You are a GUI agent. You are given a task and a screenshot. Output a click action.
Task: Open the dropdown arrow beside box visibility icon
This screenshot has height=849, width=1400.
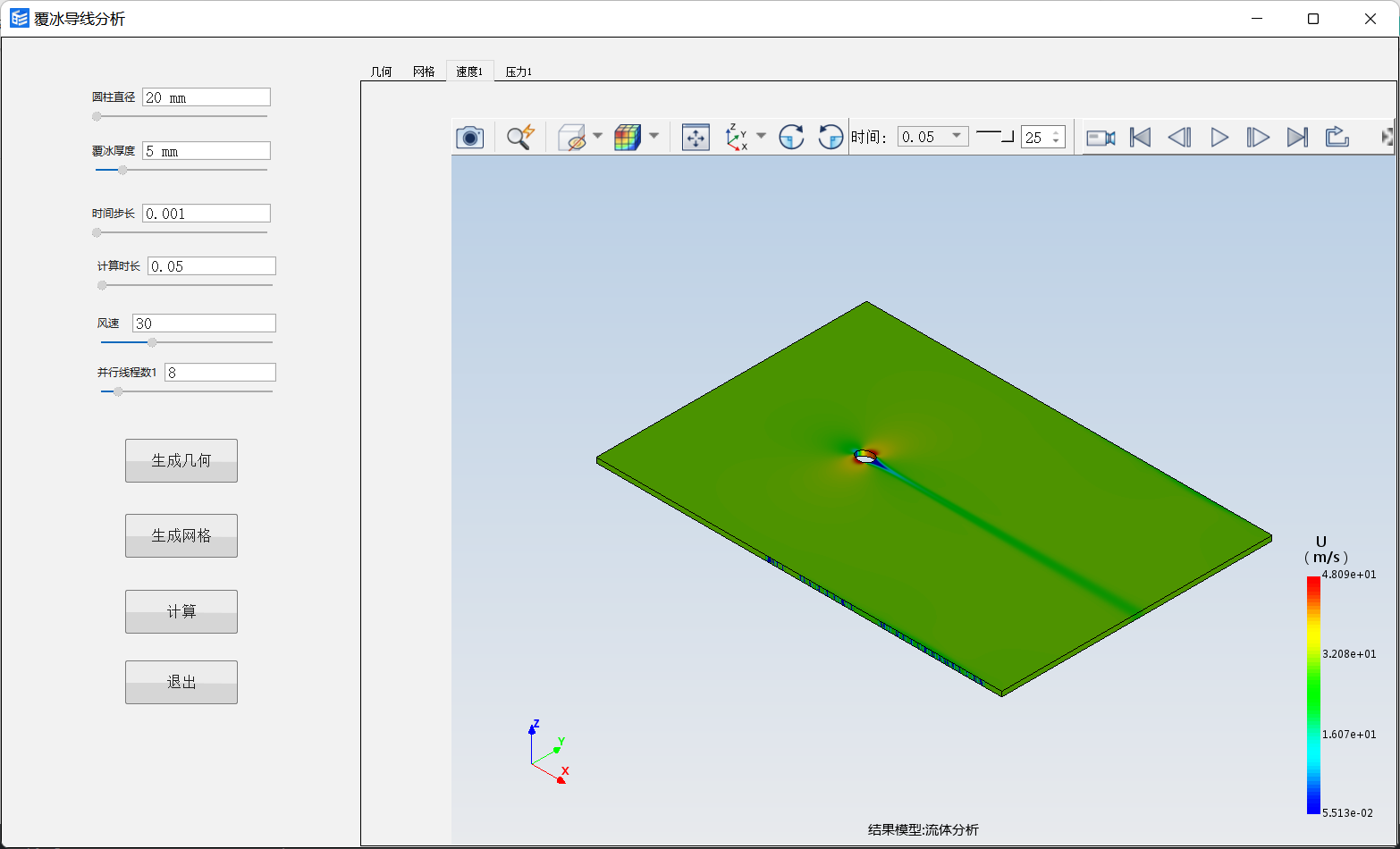597,137
